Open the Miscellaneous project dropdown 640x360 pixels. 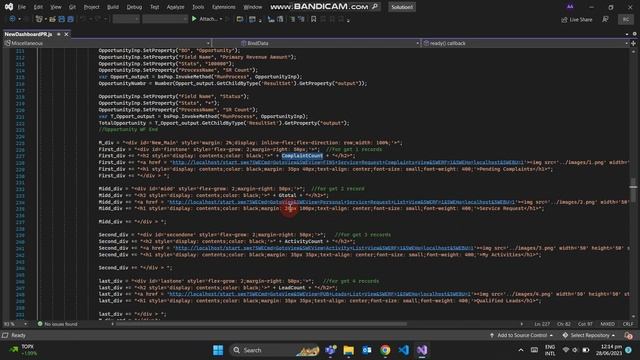click(x=107, y=43)
